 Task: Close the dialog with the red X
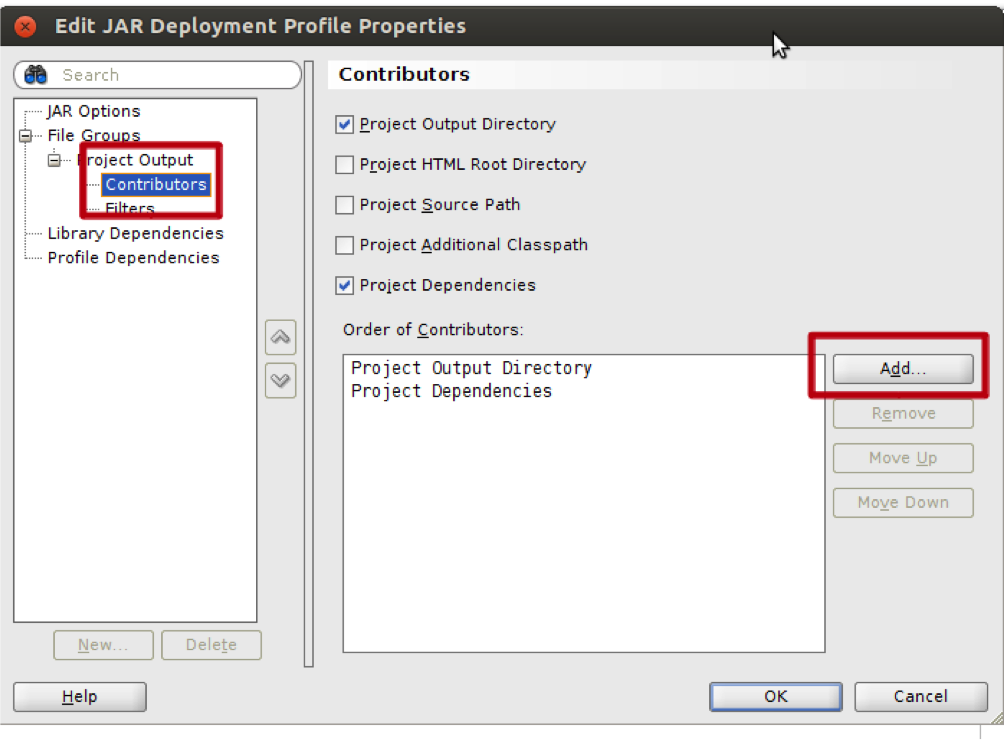(x=25, y=26)
